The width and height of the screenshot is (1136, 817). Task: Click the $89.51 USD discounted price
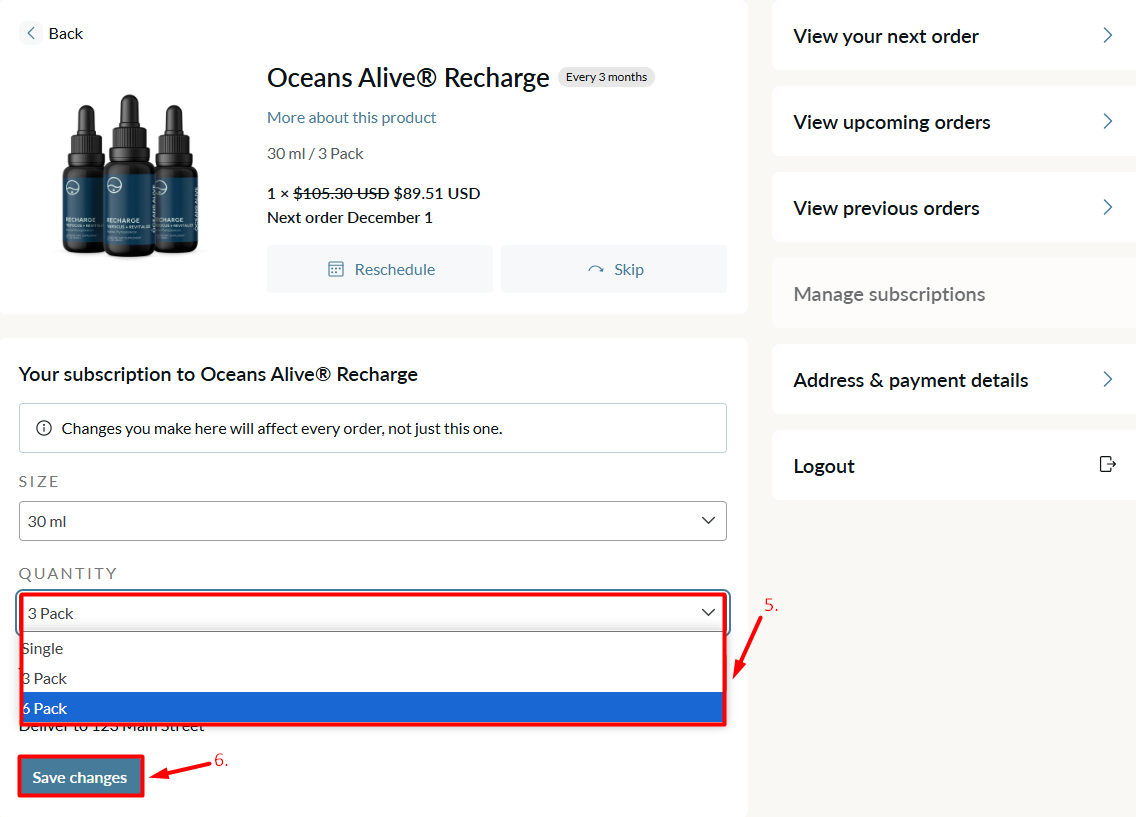point(437,193)
